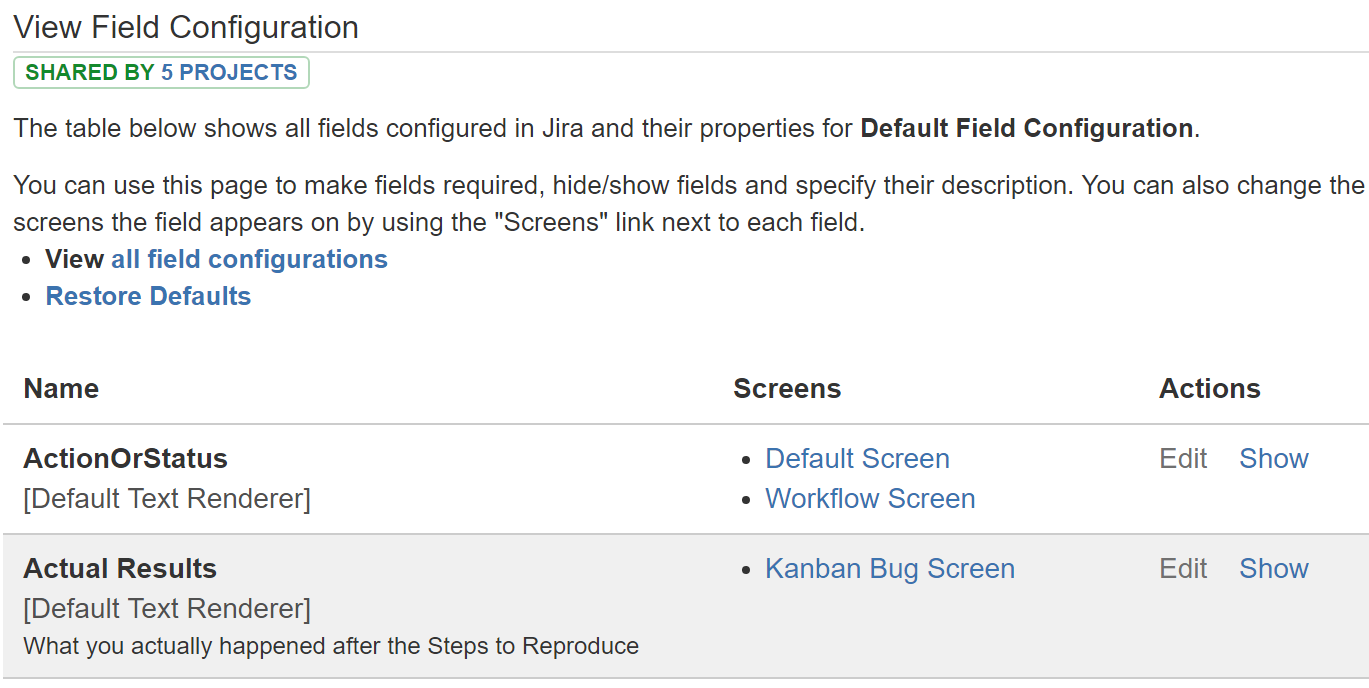Open Default Screen for ActionOrStatus
This screenshot has height=688, width=1369.
point(857,459)
